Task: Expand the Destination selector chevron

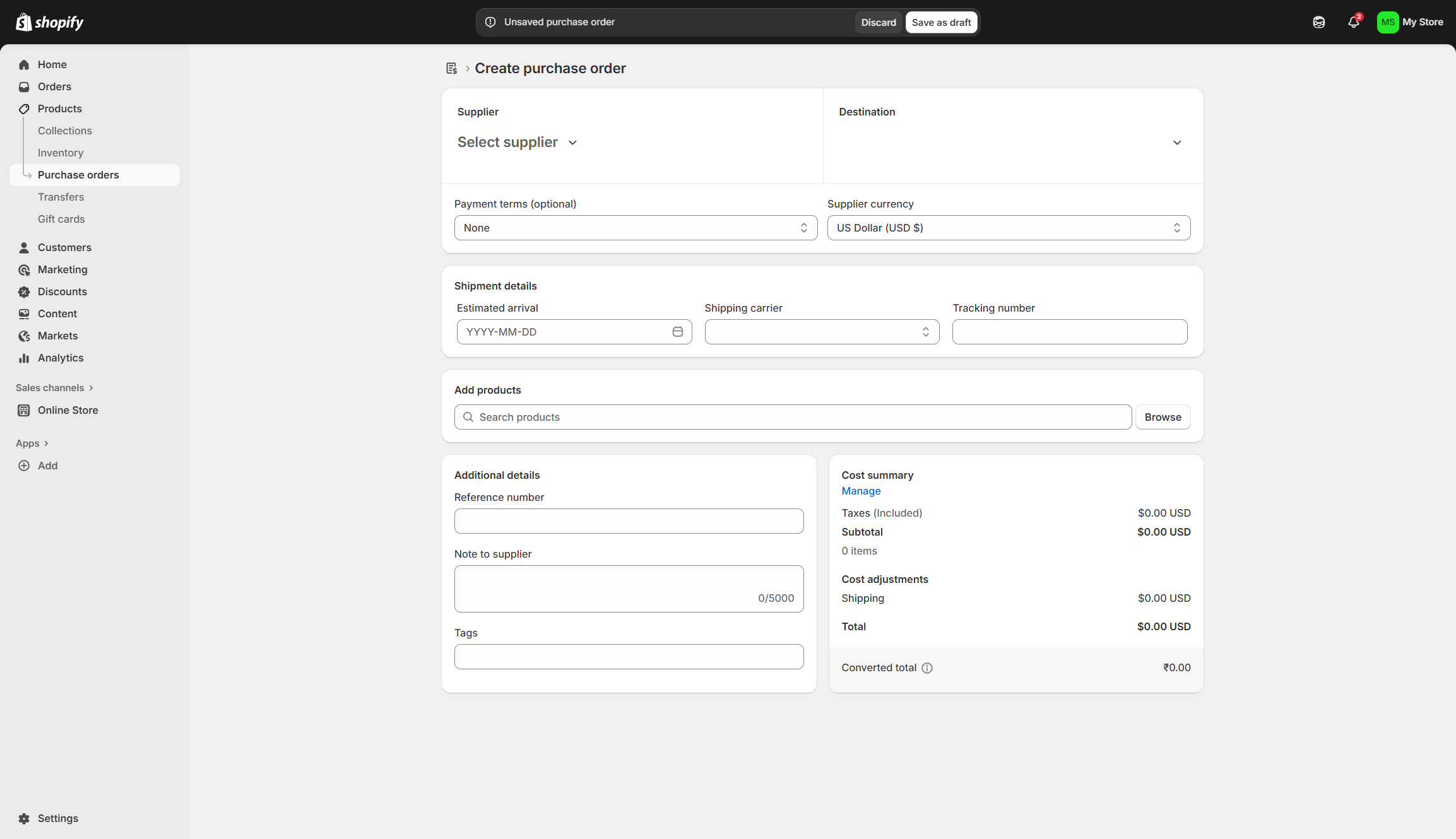Action: point(1176,143)
